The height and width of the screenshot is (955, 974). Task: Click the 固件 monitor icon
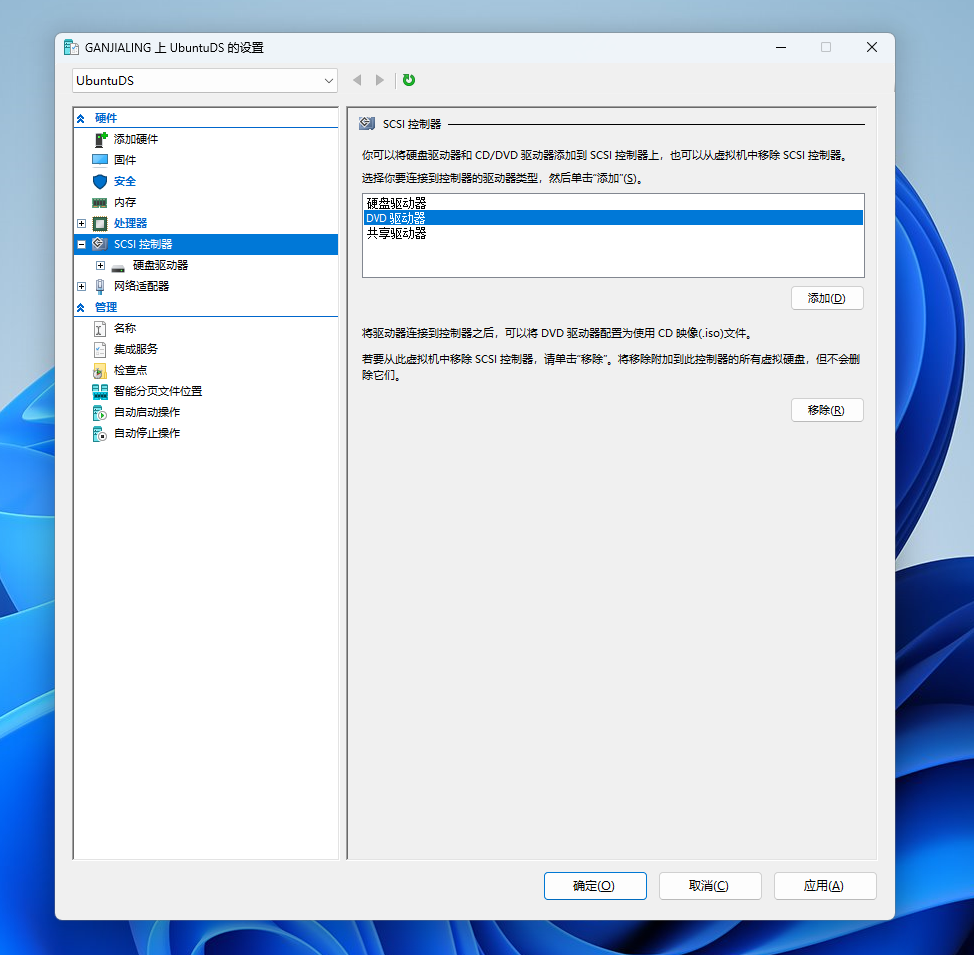click(100, 160)
